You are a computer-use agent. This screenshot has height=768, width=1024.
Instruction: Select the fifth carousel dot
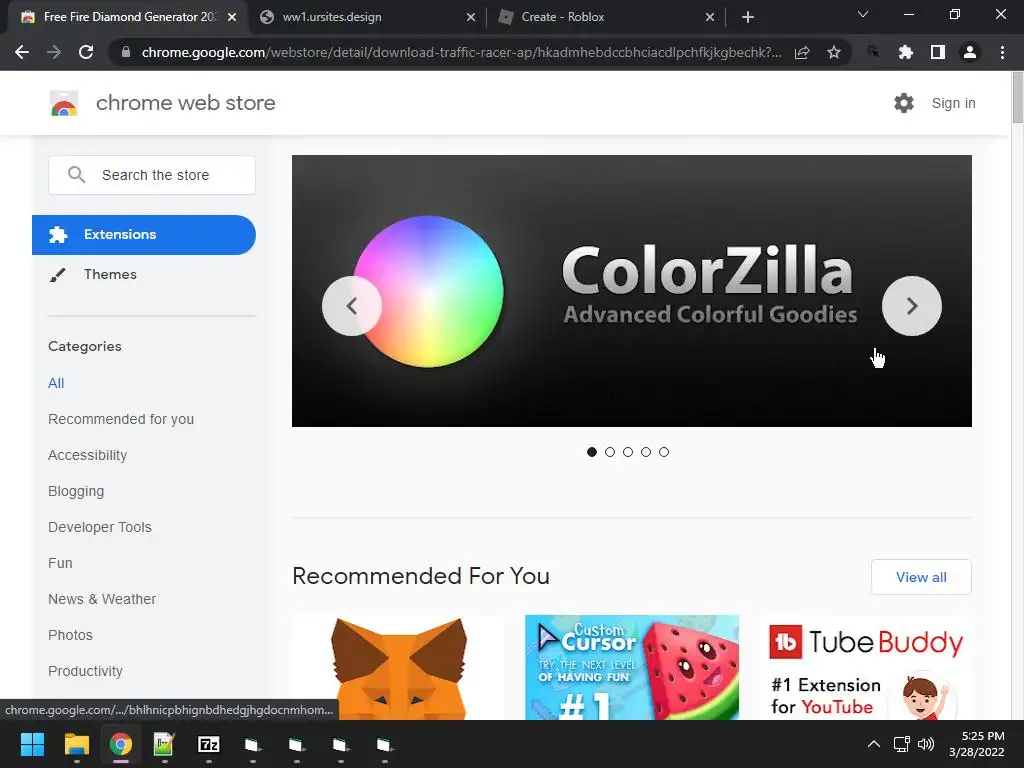point(664,452)
